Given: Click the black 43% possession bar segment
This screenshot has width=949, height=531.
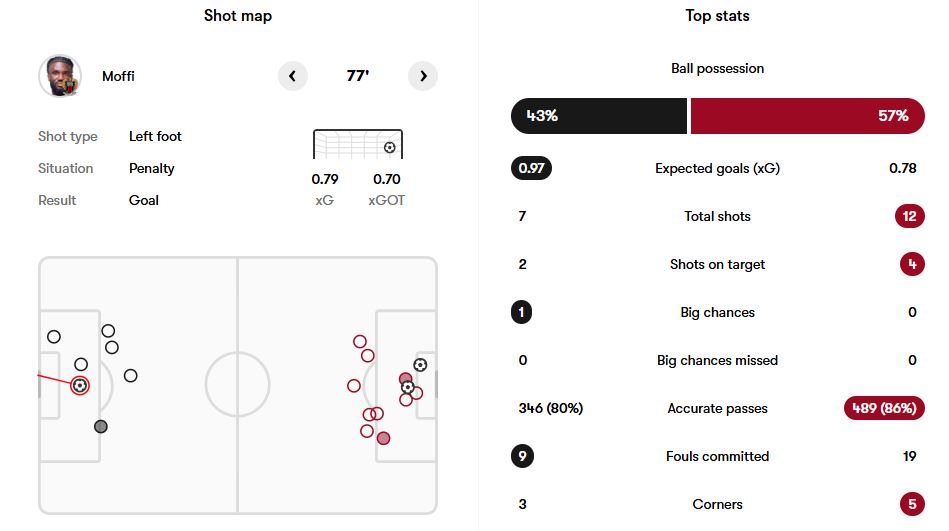Looking at the screenshot, I should 598,116.
